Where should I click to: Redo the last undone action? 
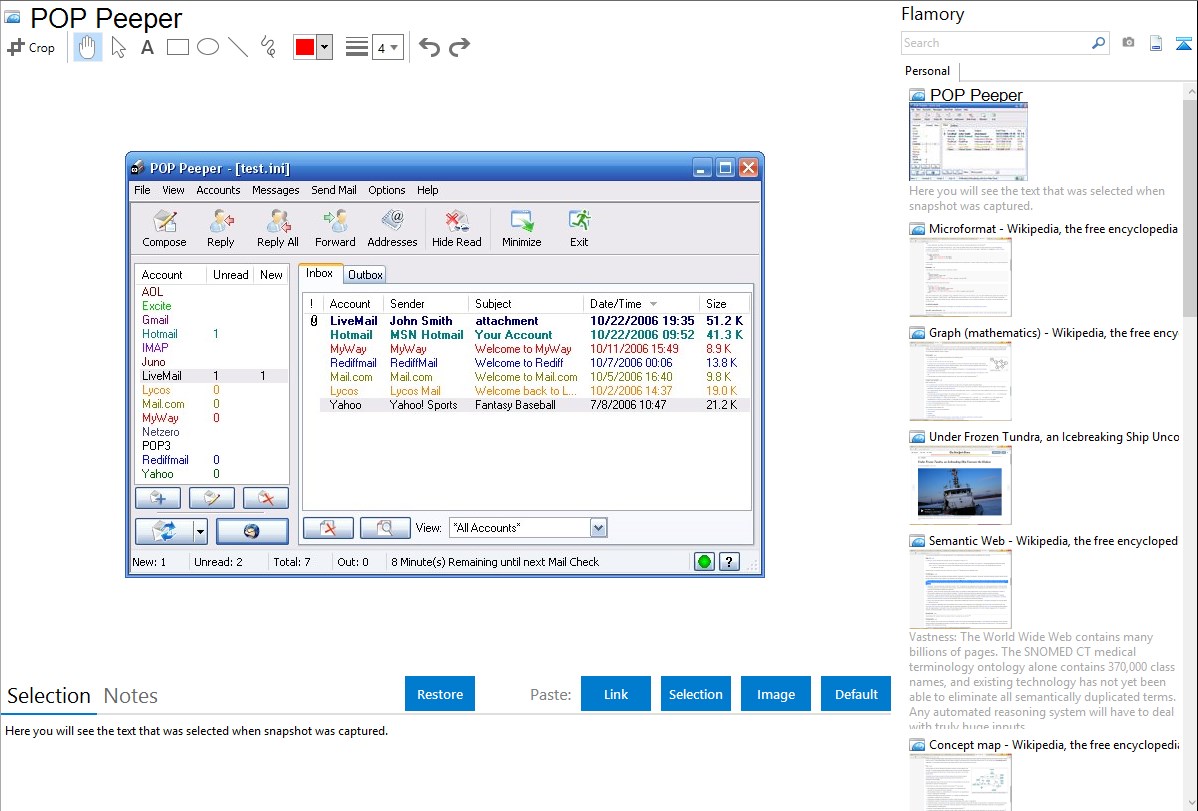point(460,47)
